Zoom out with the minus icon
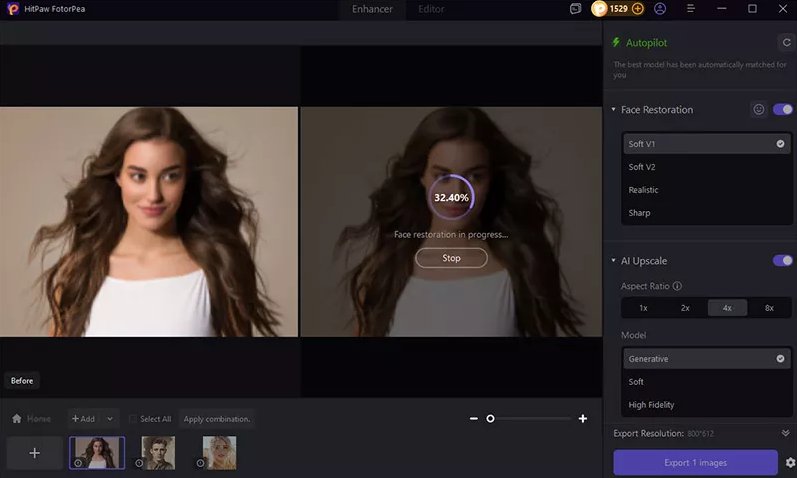This screenshot has height=478, width=797. tap(474, 419)
